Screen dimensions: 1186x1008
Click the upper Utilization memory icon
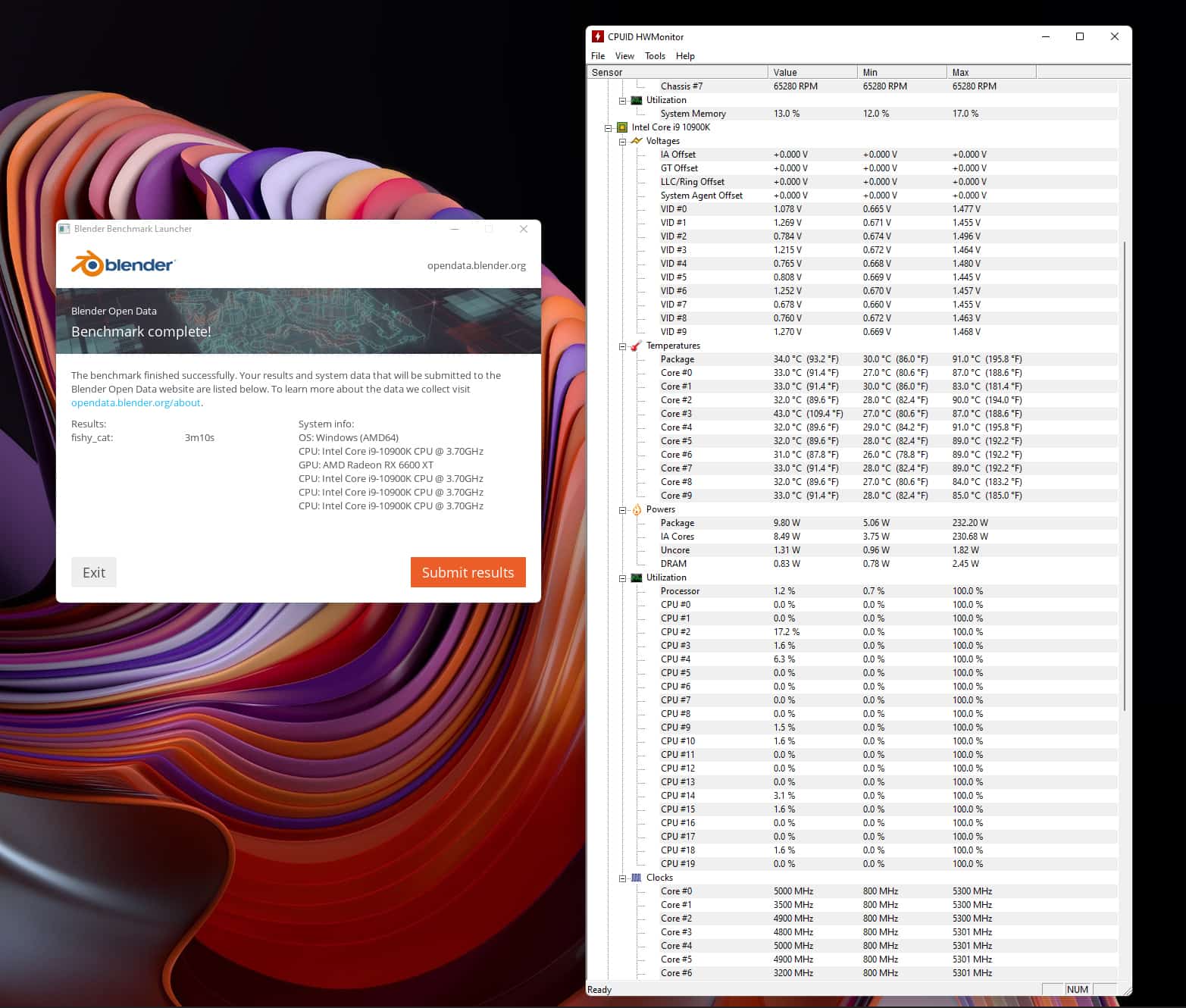tap(637, 100)
